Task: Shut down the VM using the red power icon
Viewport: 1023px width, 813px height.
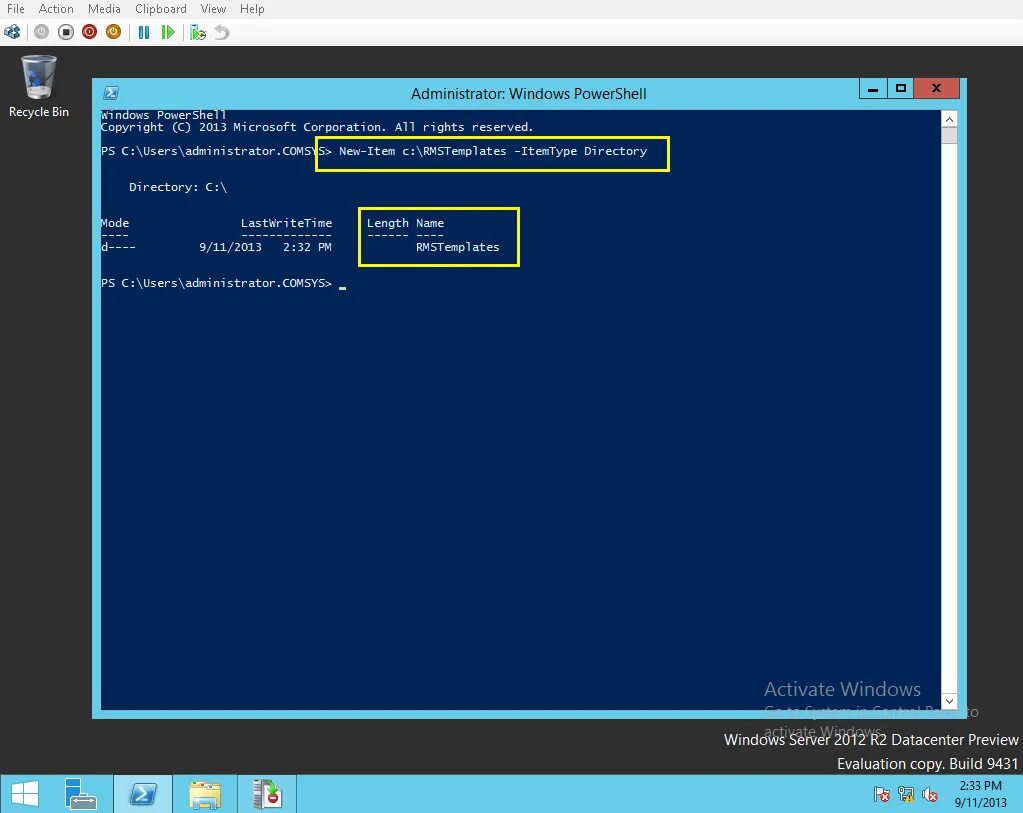Action: (89, 32)
